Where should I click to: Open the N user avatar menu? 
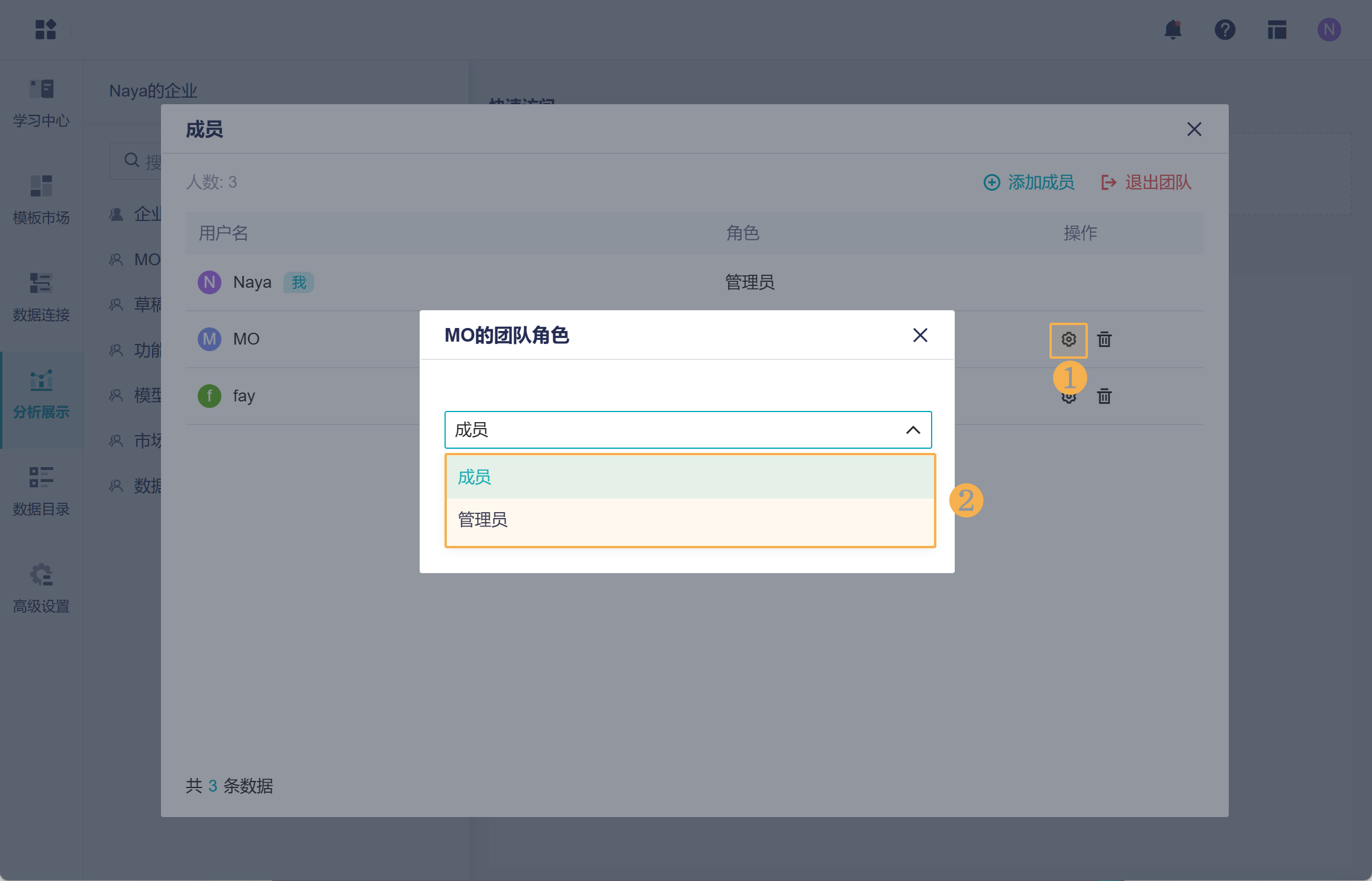pyautogui.click(x=1329, y=30)
